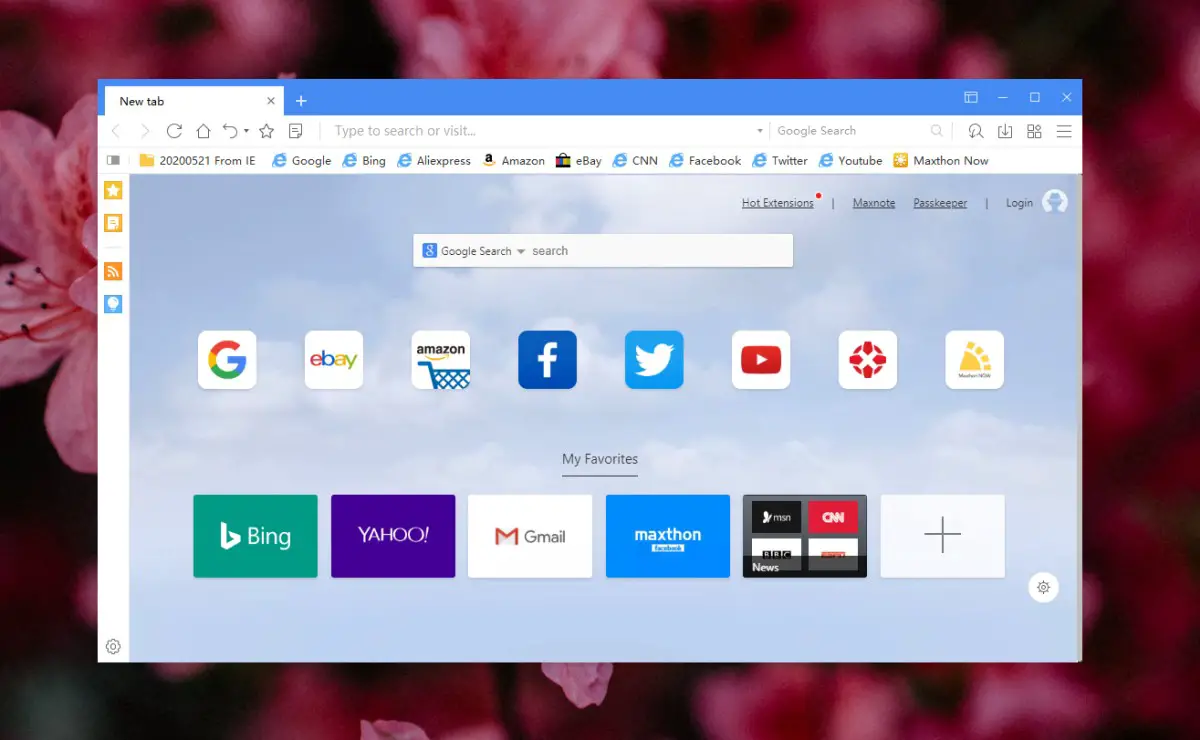This screenshot has height=740, width=1200.
Task: Open new tab page settings gear
Action: (1043, 587)
